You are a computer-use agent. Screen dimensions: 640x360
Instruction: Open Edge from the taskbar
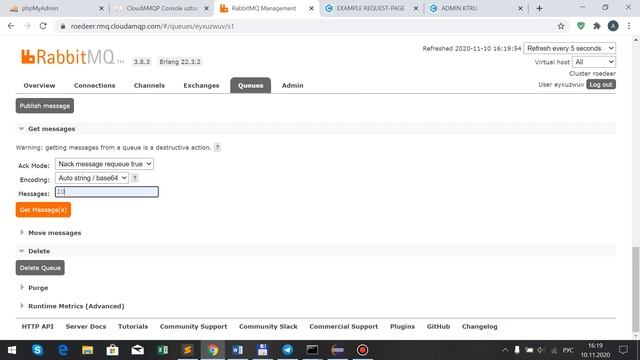point(62,350)
